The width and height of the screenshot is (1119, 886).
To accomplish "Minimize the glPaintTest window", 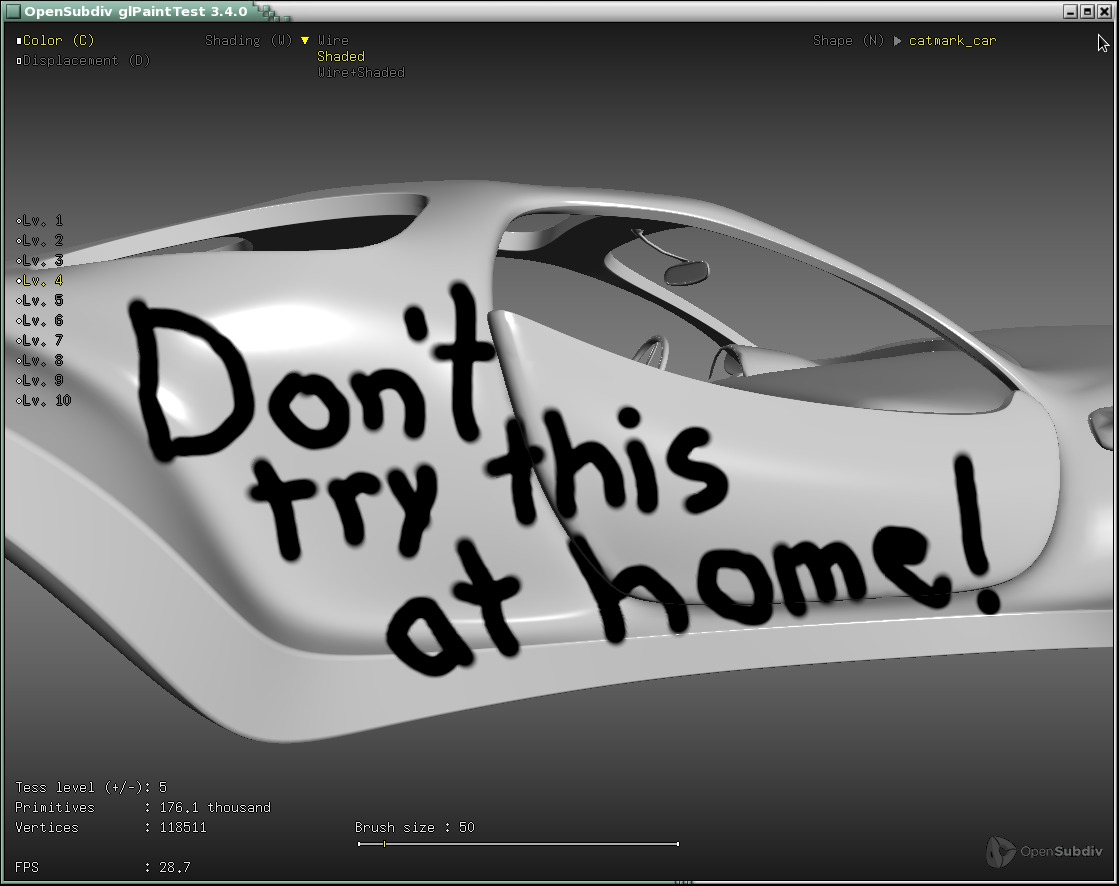I will 1070,11.
